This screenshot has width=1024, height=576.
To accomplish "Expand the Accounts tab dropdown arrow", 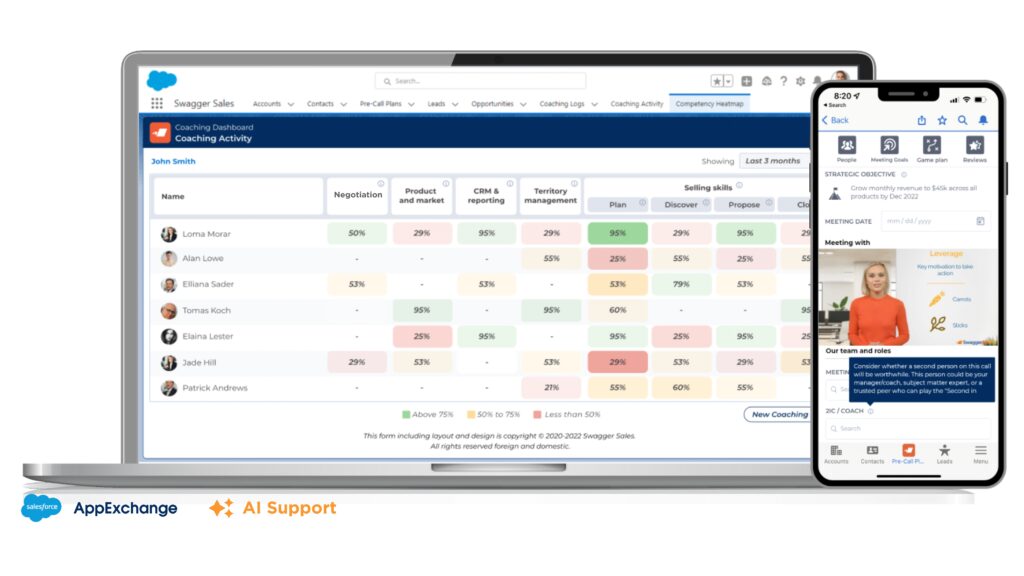I will tap(291, 104).
